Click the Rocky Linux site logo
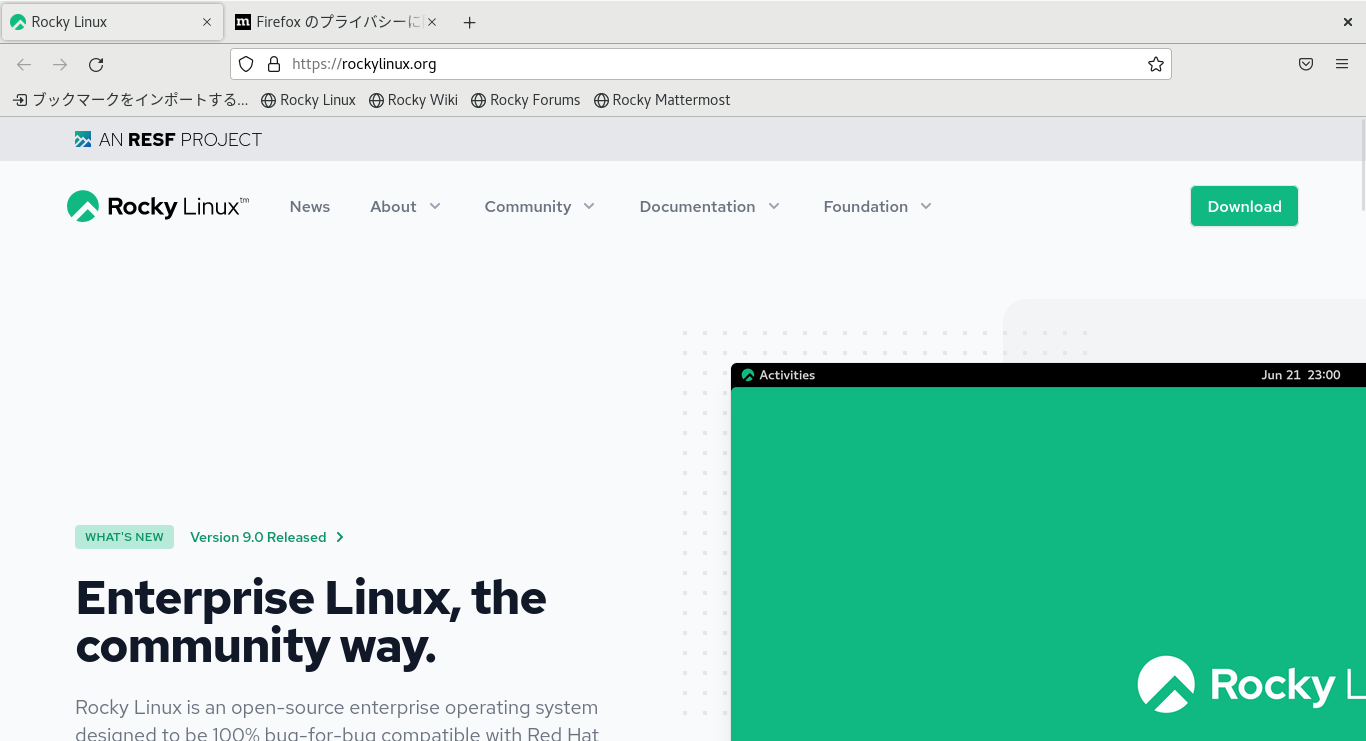 (x=157, y=206)
